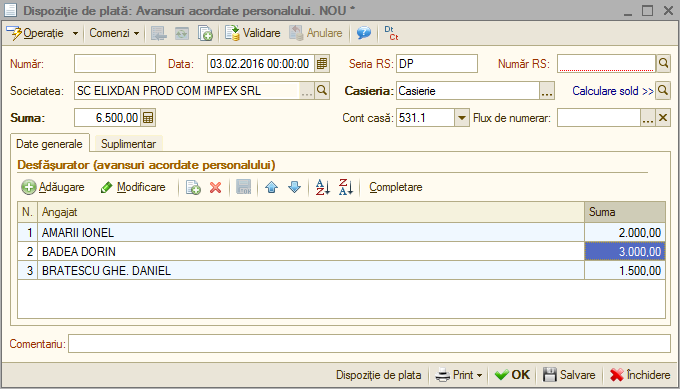Click the Dt/Ct accounting entries icon
Screen dimensions: 680x389
[391, 33]
